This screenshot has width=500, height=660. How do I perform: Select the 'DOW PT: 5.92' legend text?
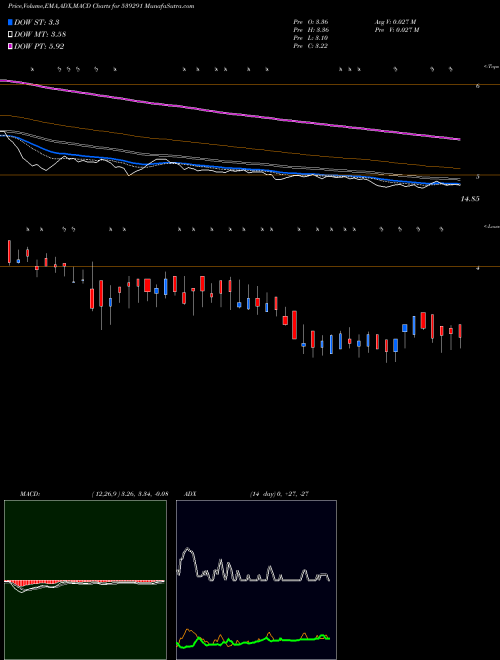click(39, 47)
